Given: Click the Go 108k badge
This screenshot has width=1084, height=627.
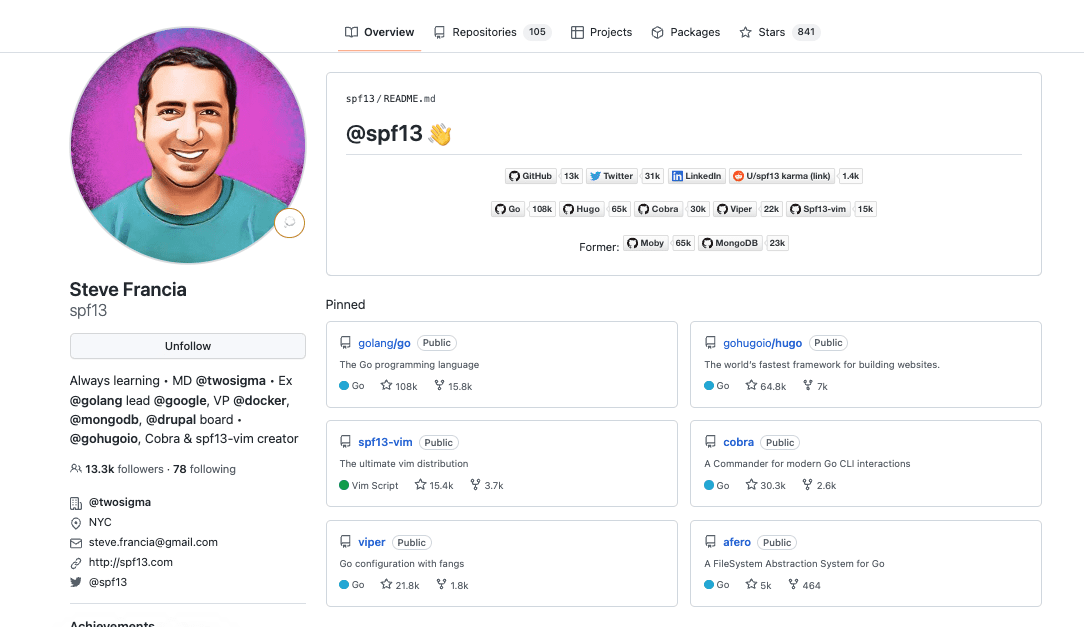Looking at the screenshot, I should tap(523, 209).
